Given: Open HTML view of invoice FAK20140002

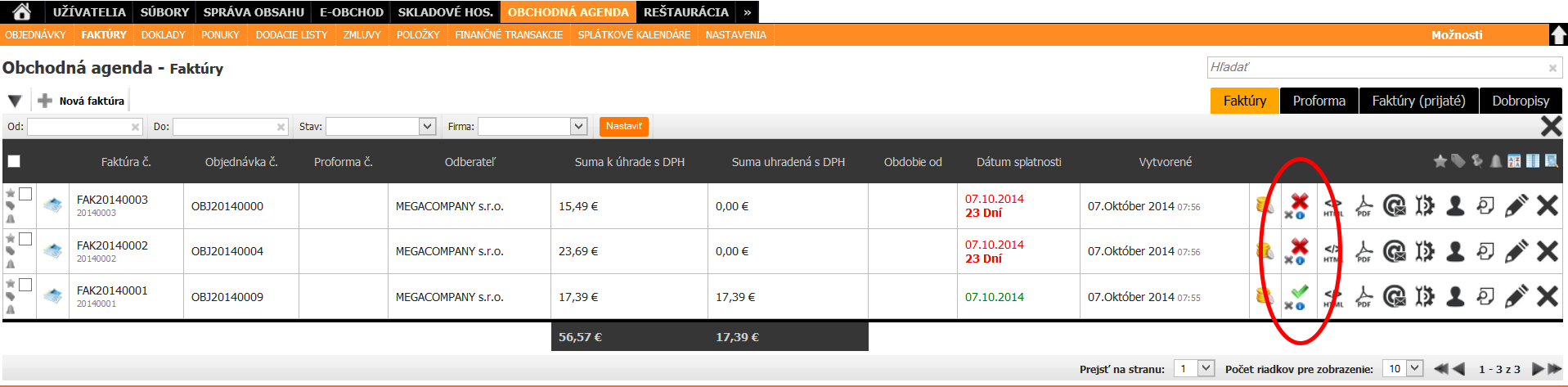Looking at the screenshot, I should point(1332,252).
